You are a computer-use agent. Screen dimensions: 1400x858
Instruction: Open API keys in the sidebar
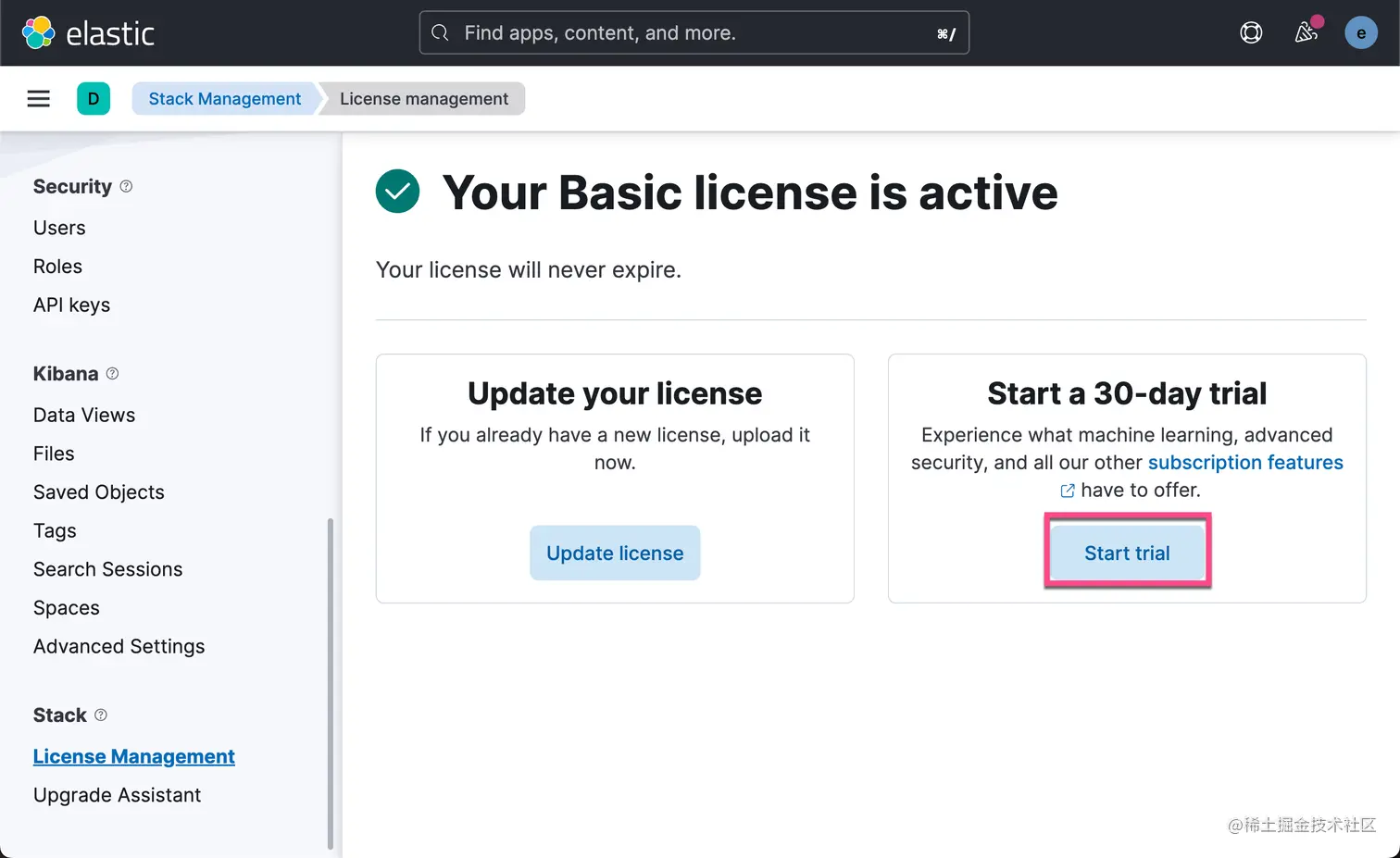pos(71,305)
